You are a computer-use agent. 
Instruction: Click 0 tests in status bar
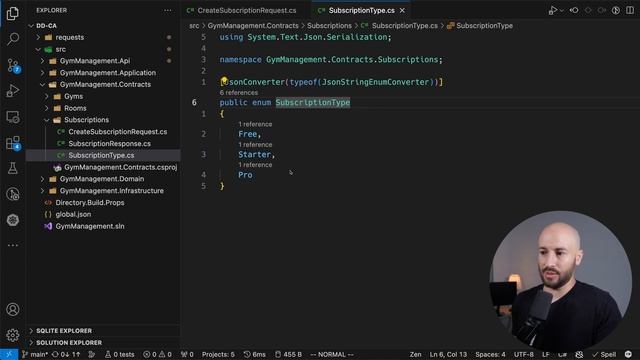[x=120, y=354]
